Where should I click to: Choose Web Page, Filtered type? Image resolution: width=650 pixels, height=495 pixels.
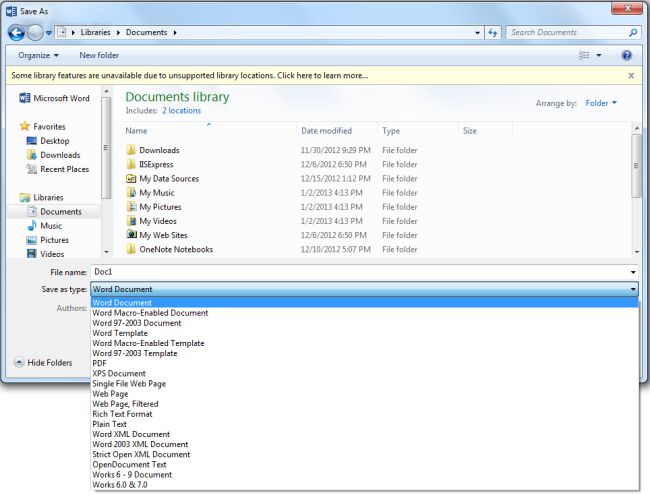[x=364, y=404]
